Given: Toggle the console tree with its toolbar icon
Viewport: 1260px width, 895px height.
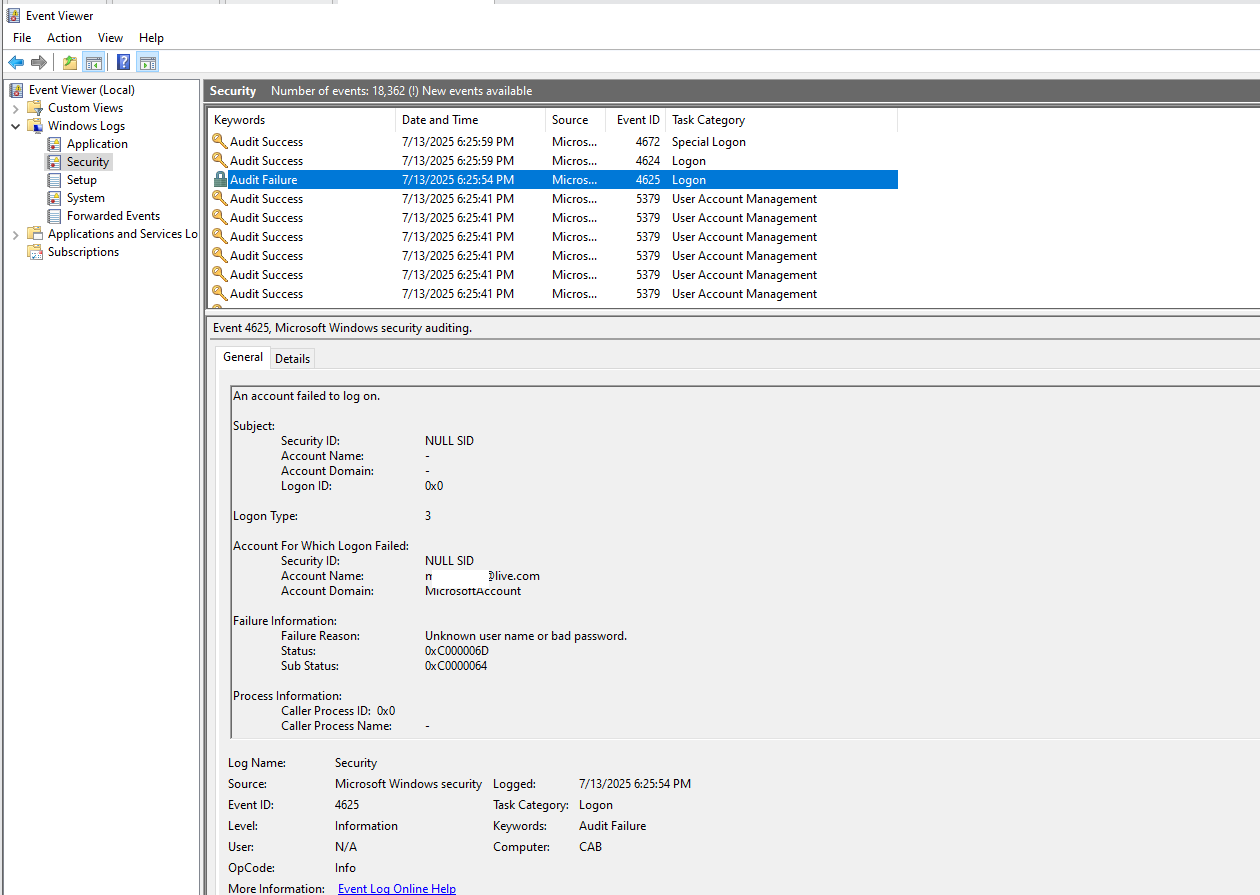Looking at the screenshot, I should pyautogui.click(x=93, y=62).
